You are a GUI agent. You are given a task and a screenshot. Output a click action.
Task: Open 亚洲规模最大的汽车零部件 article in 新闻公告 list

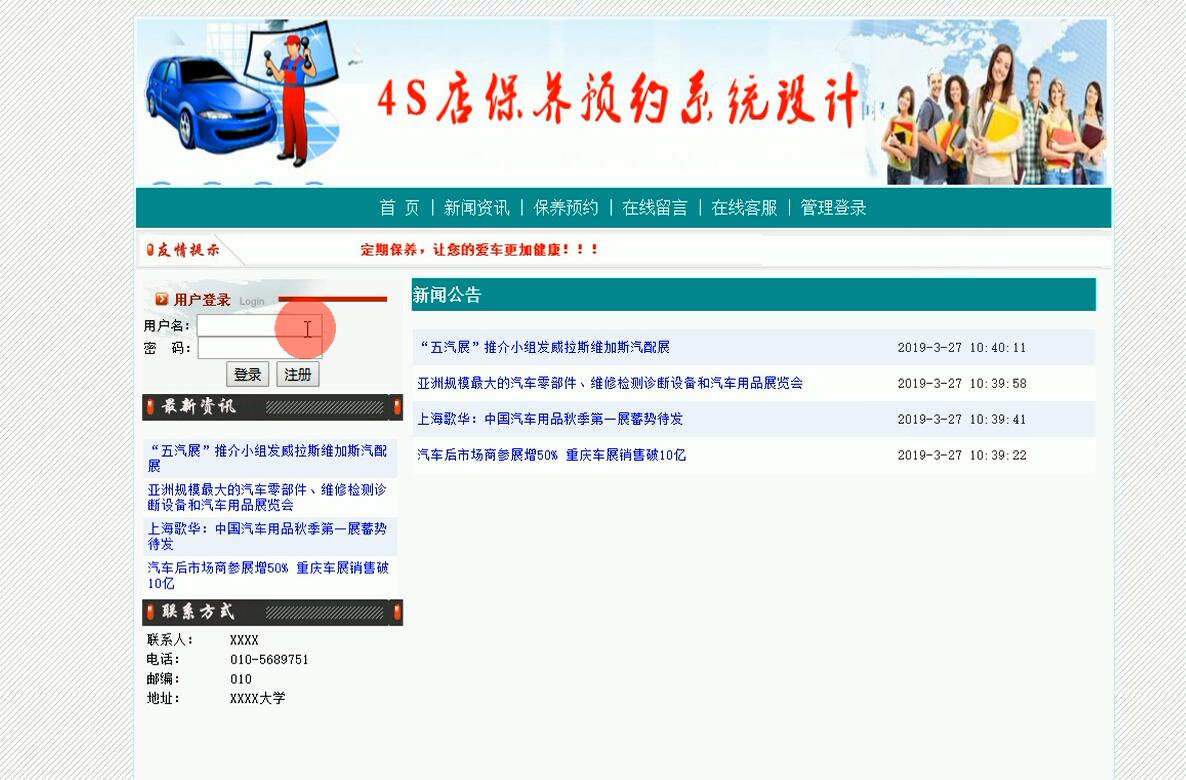point(610,383)
